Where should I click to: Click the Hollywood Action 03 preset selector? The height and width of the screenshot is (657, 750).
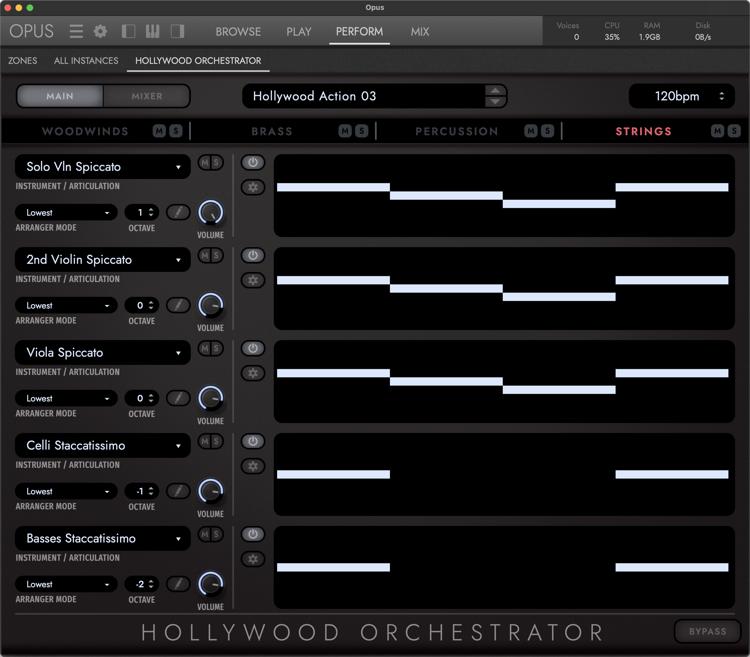coord(375,96)
